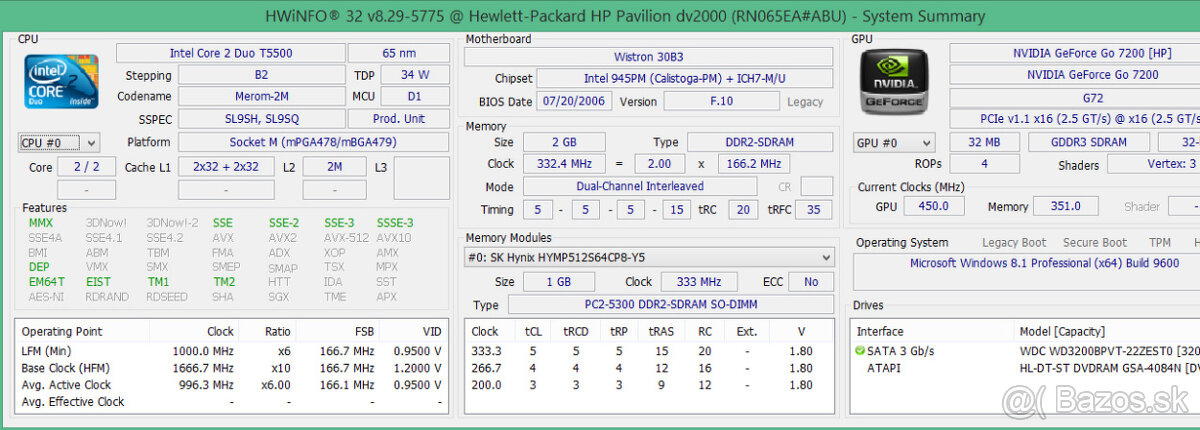Click the tRFC 35 timing field
Image resolution: width=1200 pixels, height=430 pixels.
(x=813, y=210)
